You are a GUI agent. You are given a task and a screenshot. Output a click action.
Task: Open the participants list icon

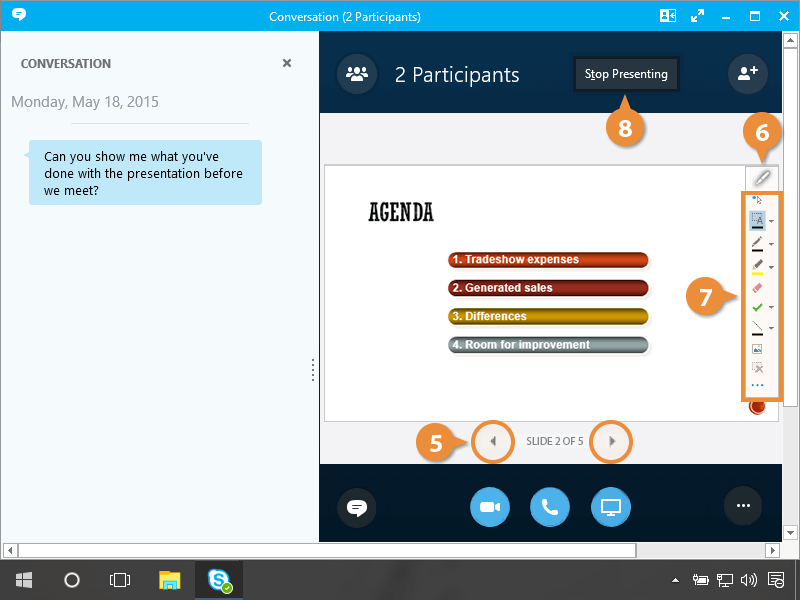click(x=357, y=74)
